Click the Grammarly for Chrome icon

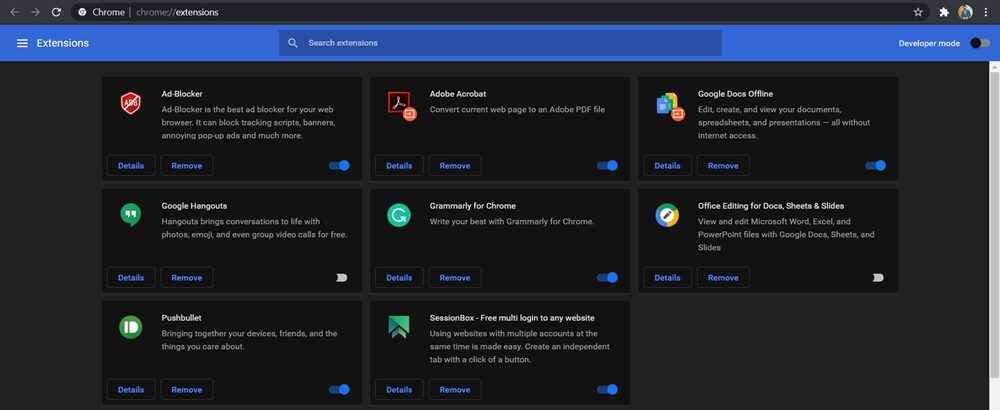399,215
